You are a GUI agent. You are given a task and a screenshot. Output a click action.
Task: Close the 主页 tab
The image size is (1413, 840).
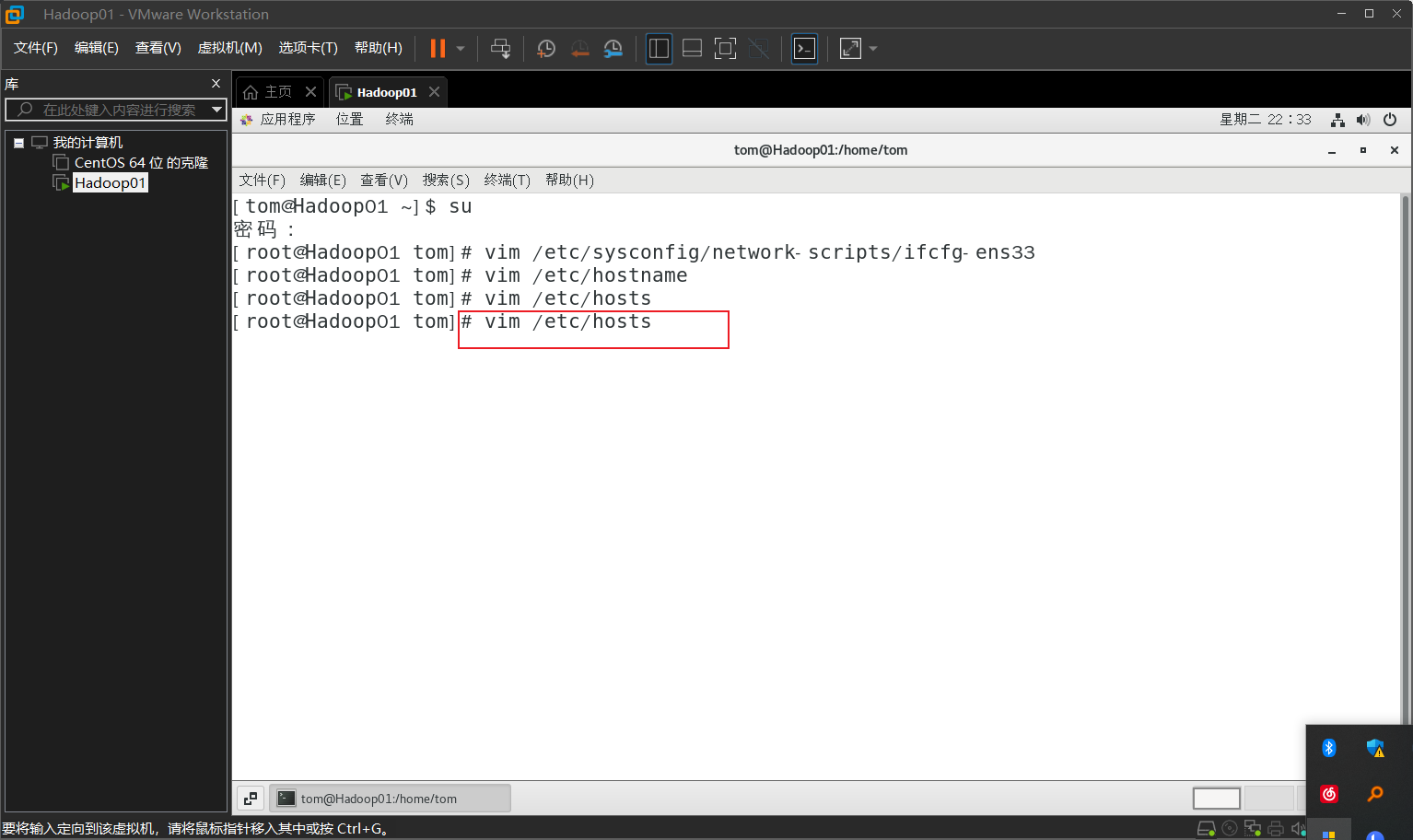[x=311, y=92]
